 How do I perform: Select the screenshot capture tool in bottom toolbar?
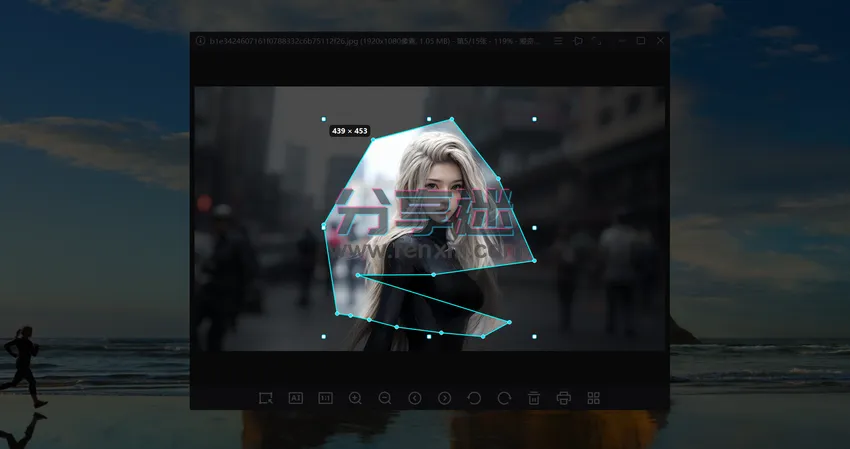[266, 399]
